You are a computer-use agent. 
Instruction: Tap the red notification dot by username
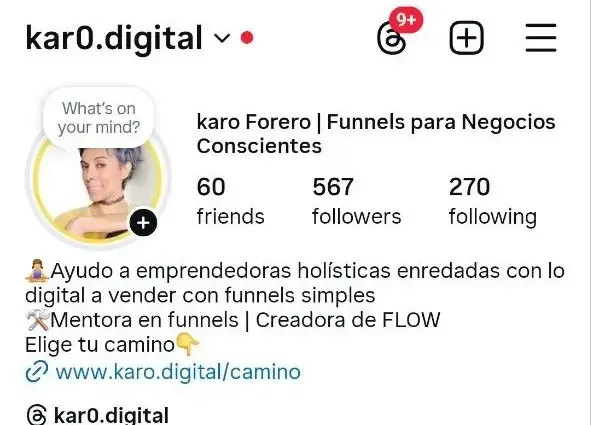tap(247, 38)
